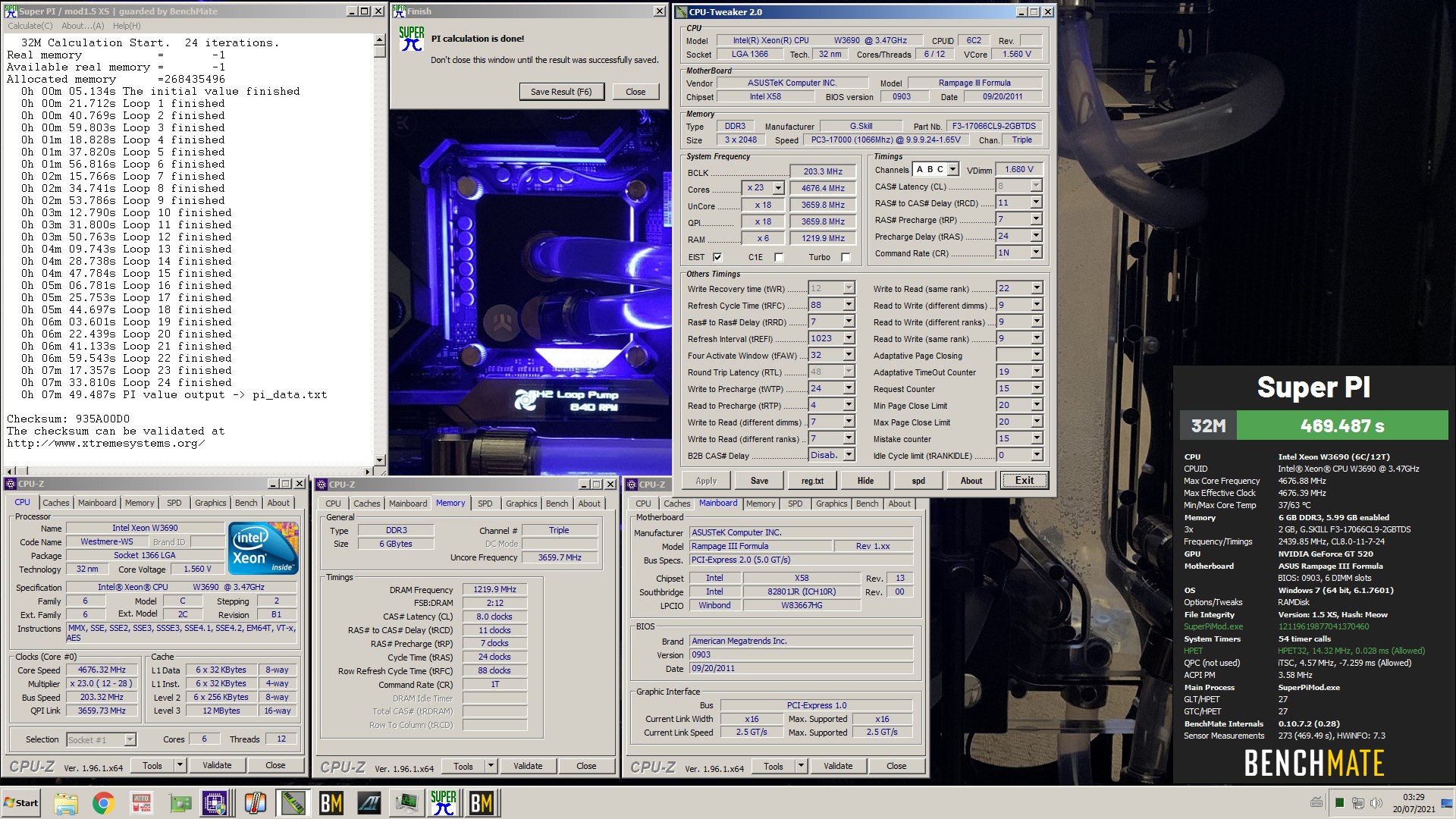Select the SPD tab in middle CPU-Z window
Image resolution: width=1456 pixels, height=819 pixels.
485,504
